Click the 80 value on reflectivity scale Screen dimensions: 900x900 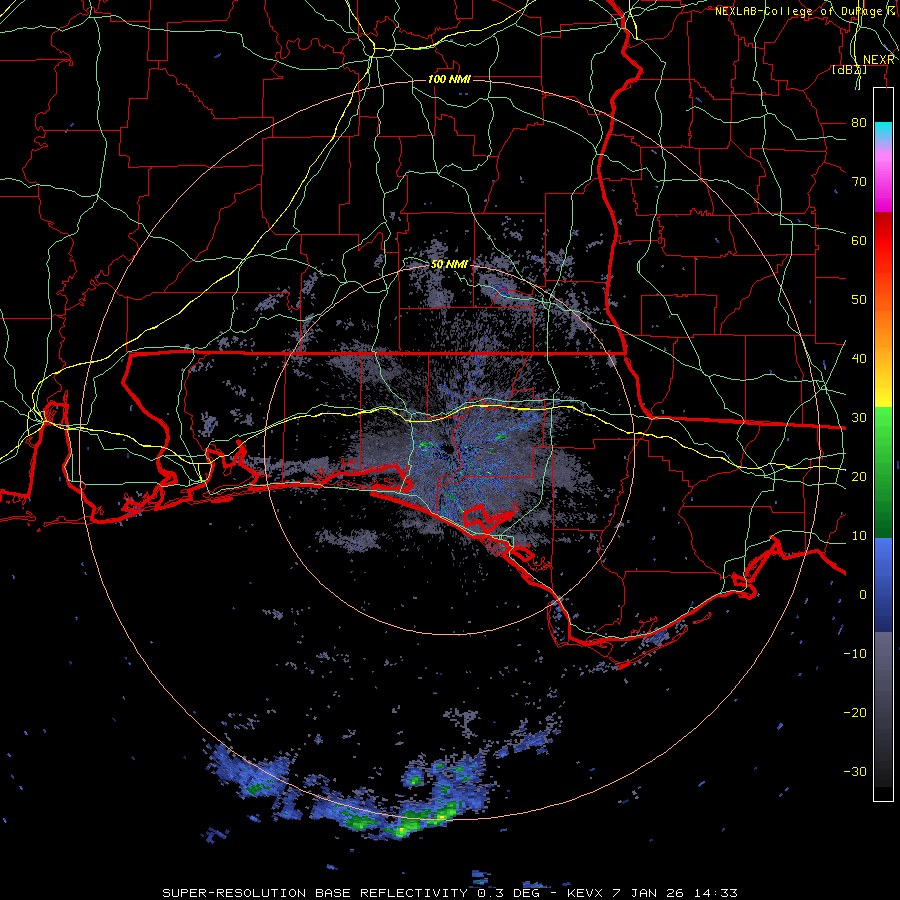(859, 123)
